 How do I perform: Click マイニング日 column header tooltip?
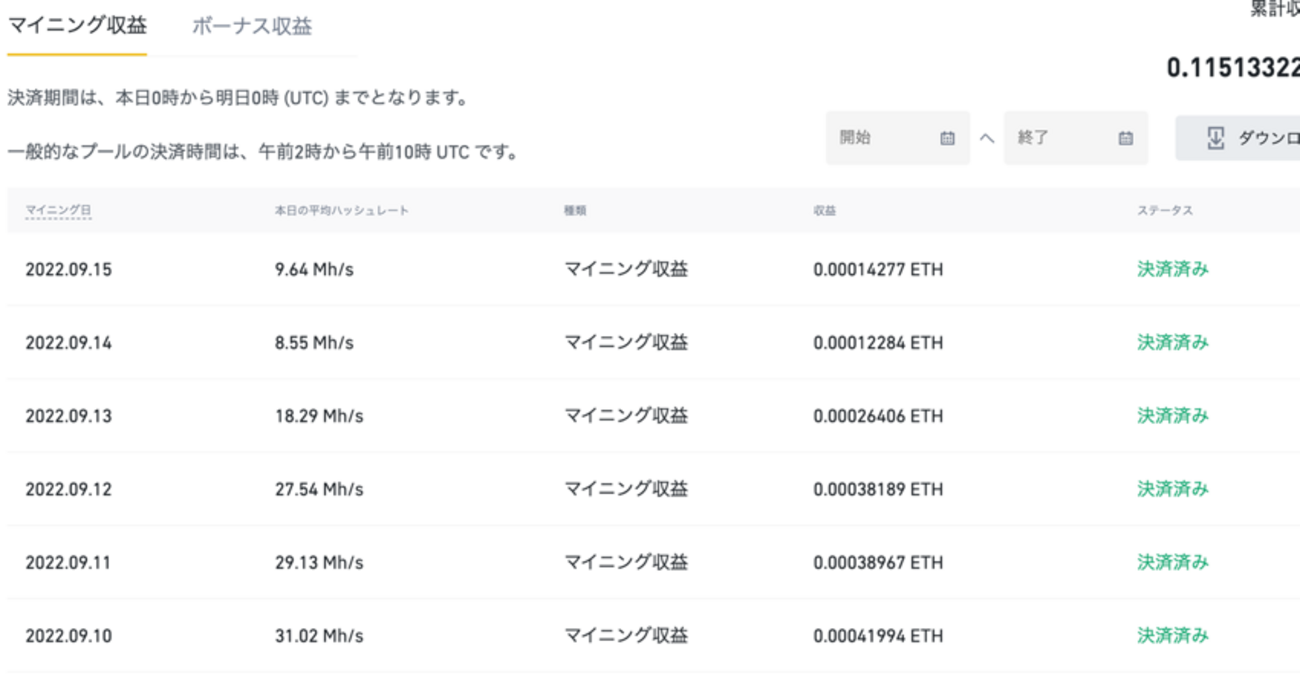point(57,210)
